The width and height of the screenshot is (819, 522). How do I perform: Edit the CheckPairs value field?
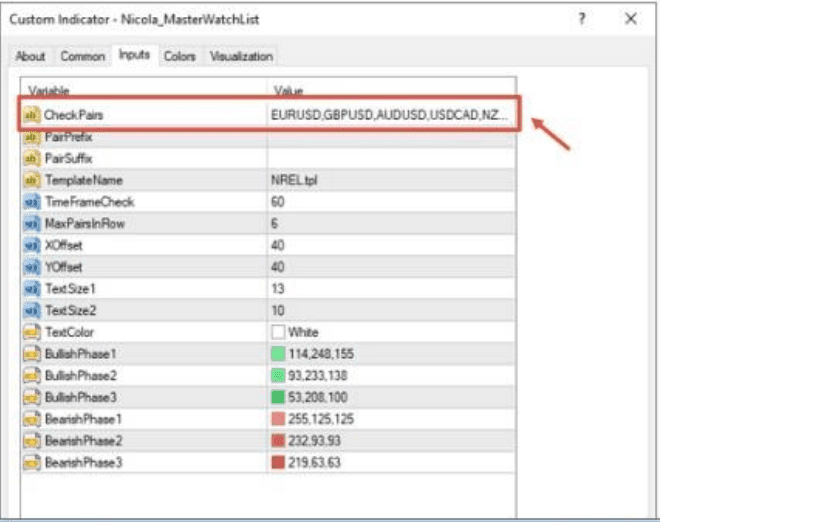390,115
